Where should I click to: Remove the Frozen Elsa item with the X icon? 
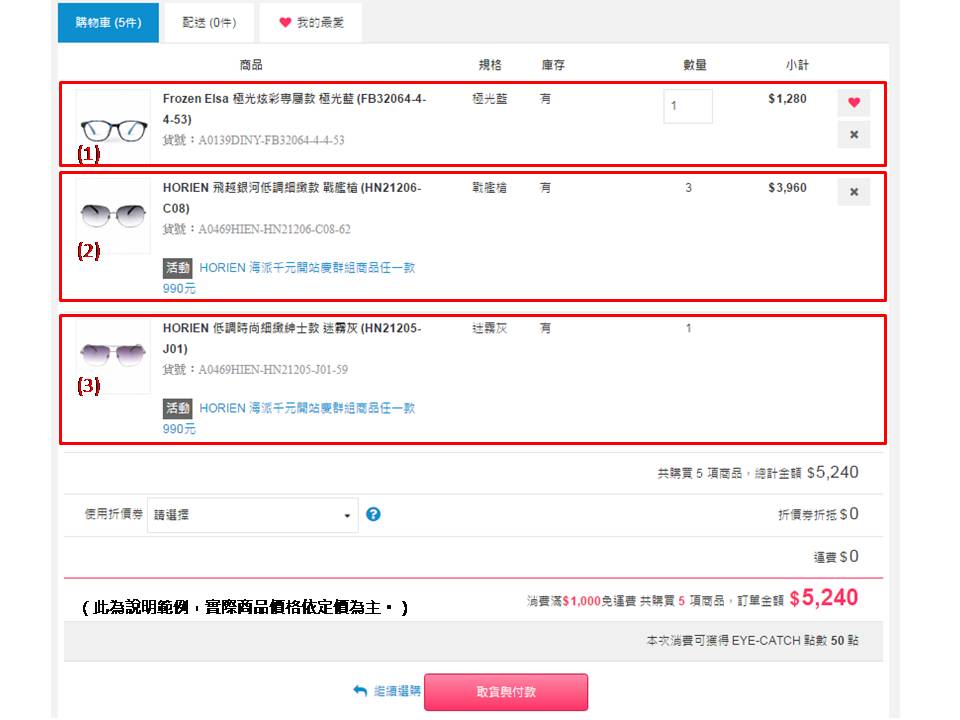tap(852, 134)
